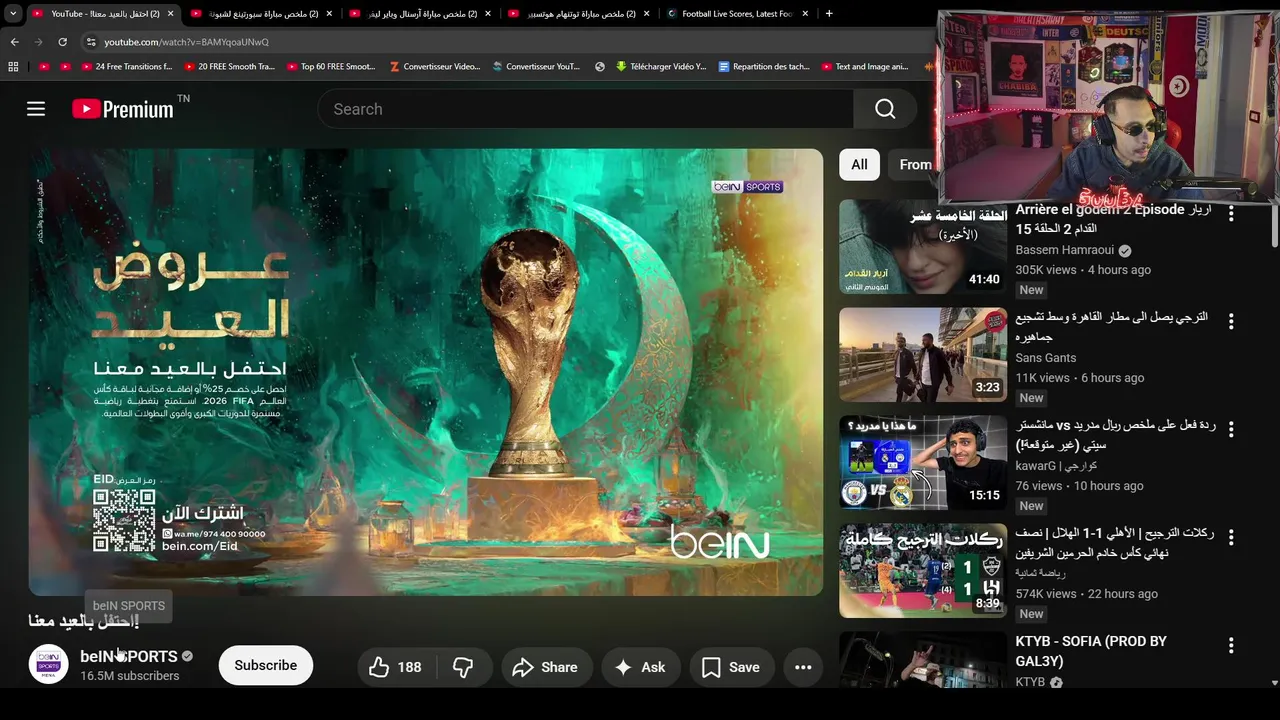Open Convertisseur YouT... bookmark
Viewport: 1280px width, 720px height.
(536, 67)
